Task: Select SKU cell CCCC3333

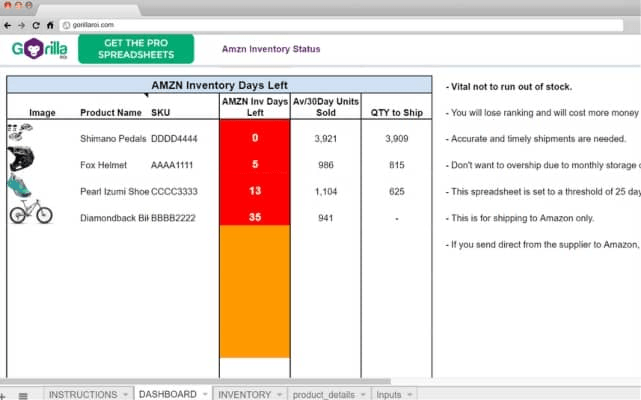Action: (174, 191)
